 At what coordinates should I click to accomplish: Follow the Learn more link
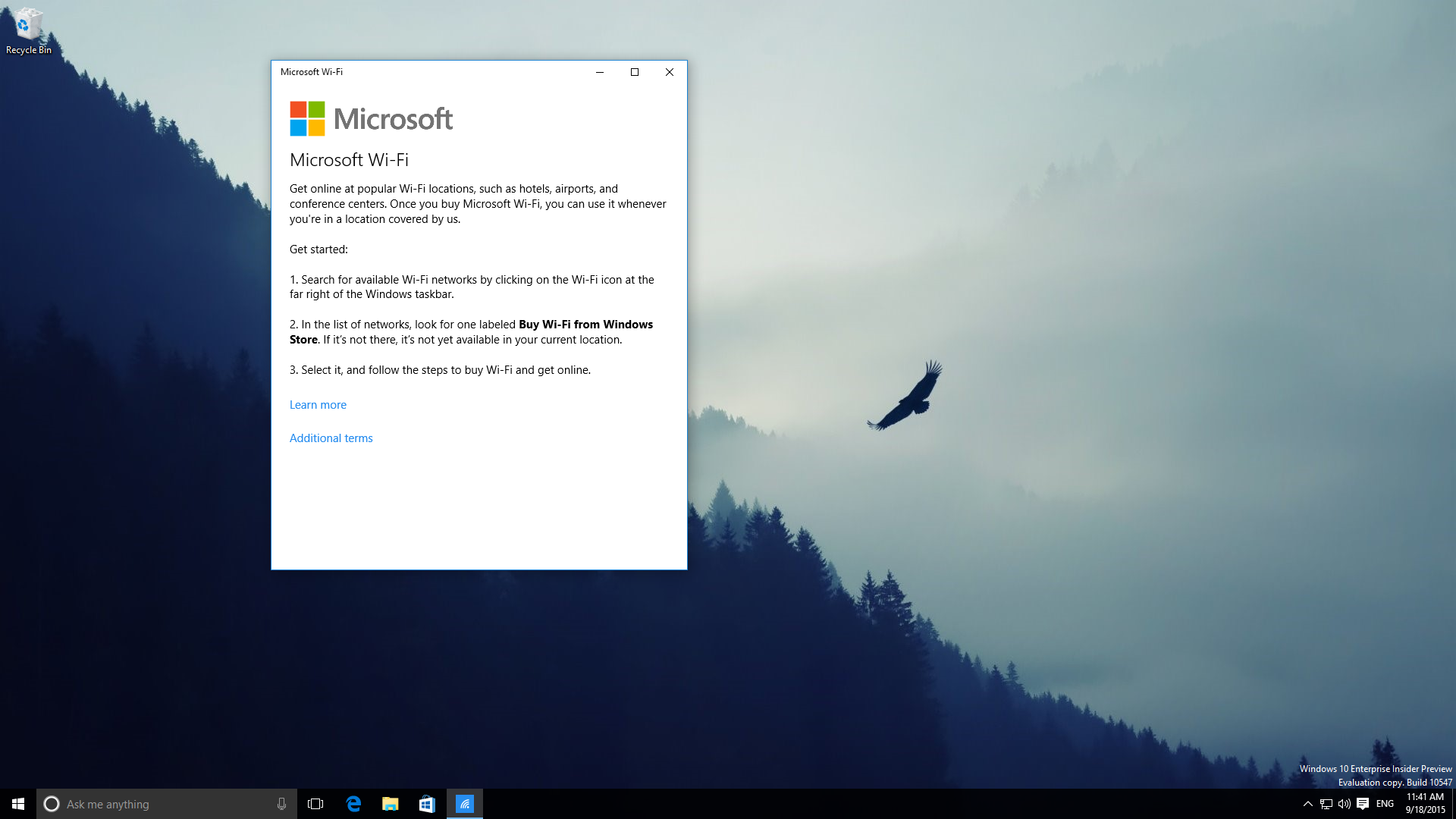[x=318, y=405]
